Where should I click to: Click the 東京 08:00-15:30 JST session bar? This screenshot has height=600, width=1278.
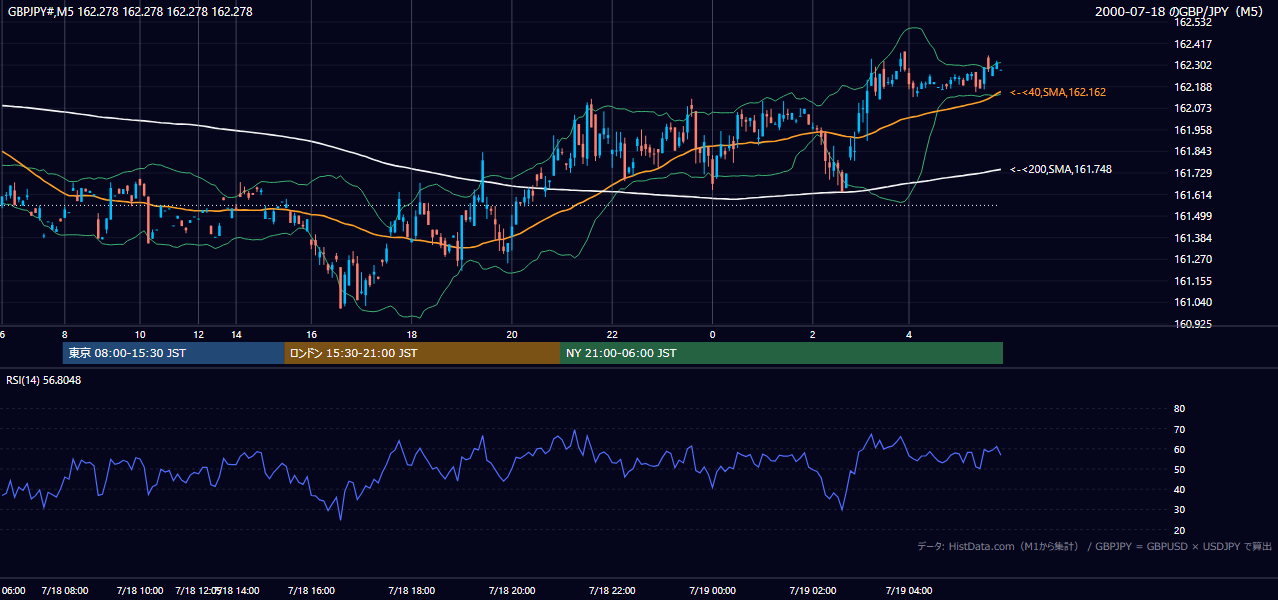174,353
